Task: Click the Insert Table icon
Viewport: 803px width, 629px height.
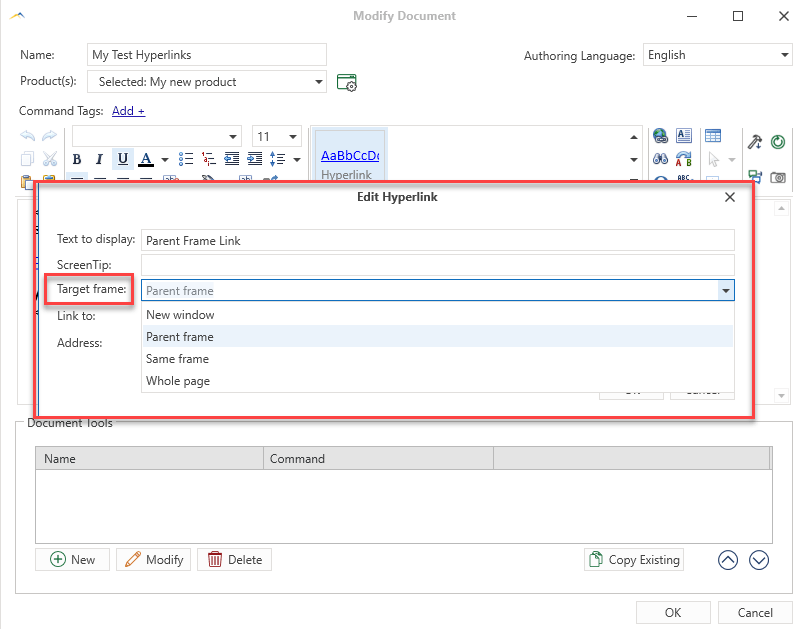Action: pos(713,135)
